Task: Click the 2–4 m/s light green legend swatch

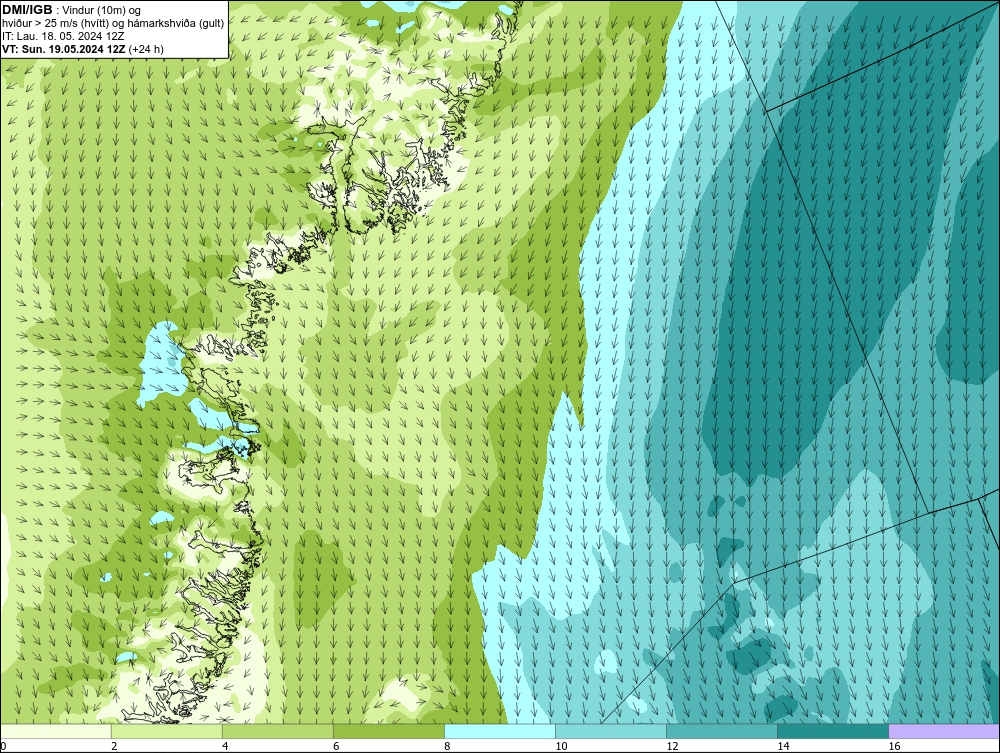Action: coord(167,731)
